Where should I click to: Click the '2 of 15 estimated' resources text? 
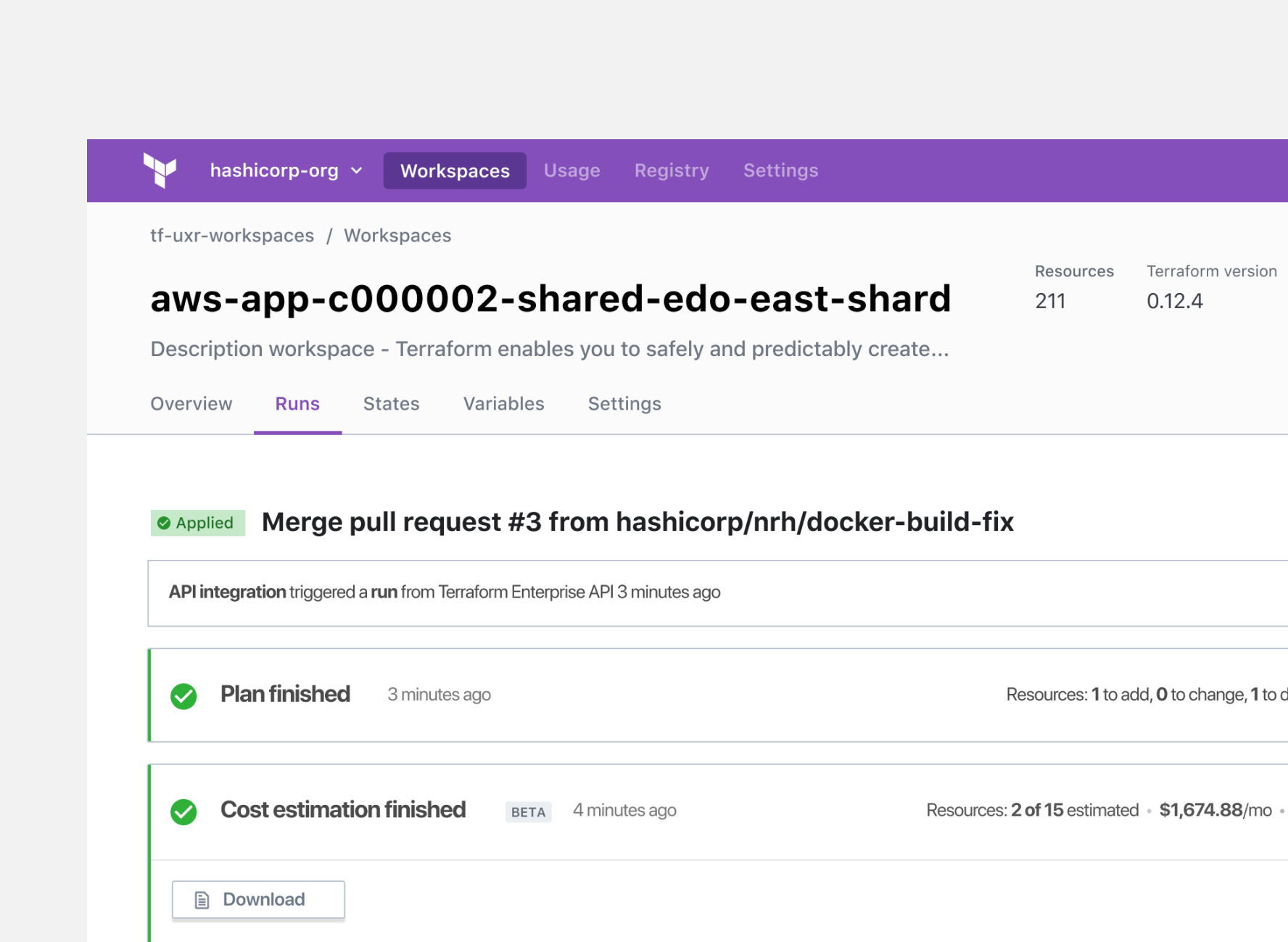pos(1075,810)
